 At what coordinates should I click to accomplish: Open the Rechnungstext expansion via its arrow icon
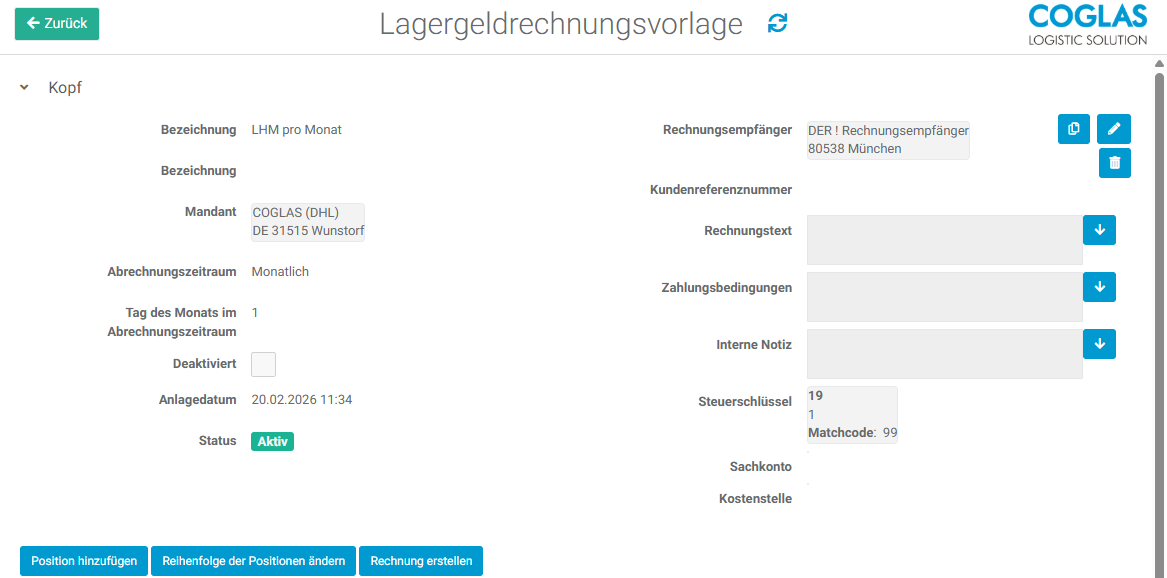[x=1099, y=230]
